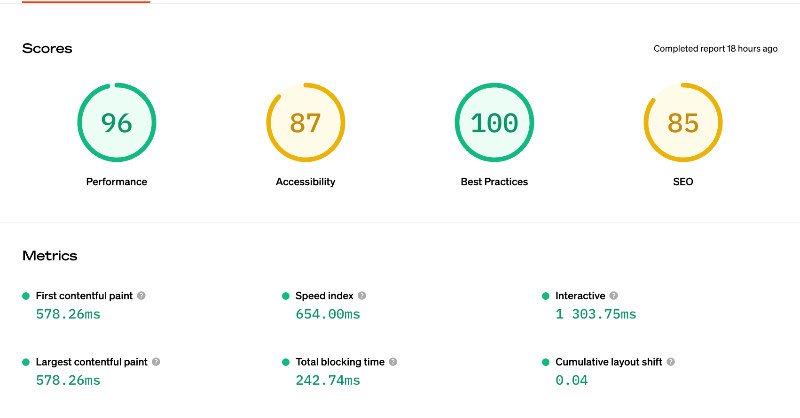The image size is (800, 418).
Task: Click the SEO label
Action: [x=683, y=182]
